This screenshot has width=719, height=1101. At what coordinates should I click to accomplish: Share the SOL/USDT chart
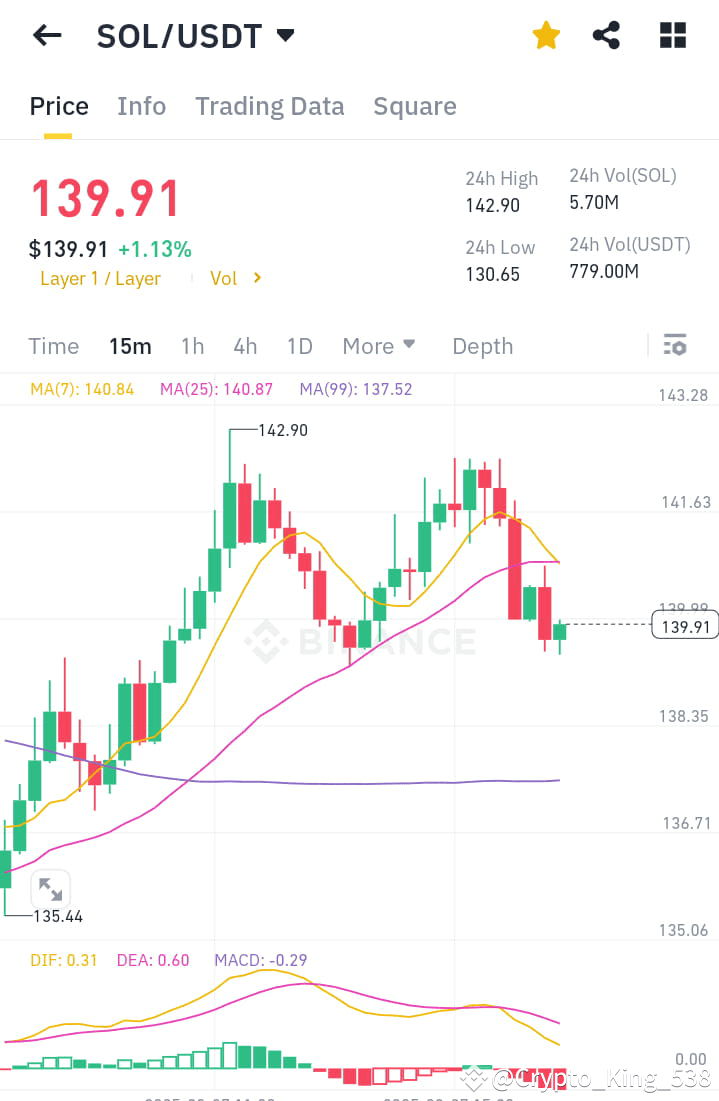click(x=606, y=34)
